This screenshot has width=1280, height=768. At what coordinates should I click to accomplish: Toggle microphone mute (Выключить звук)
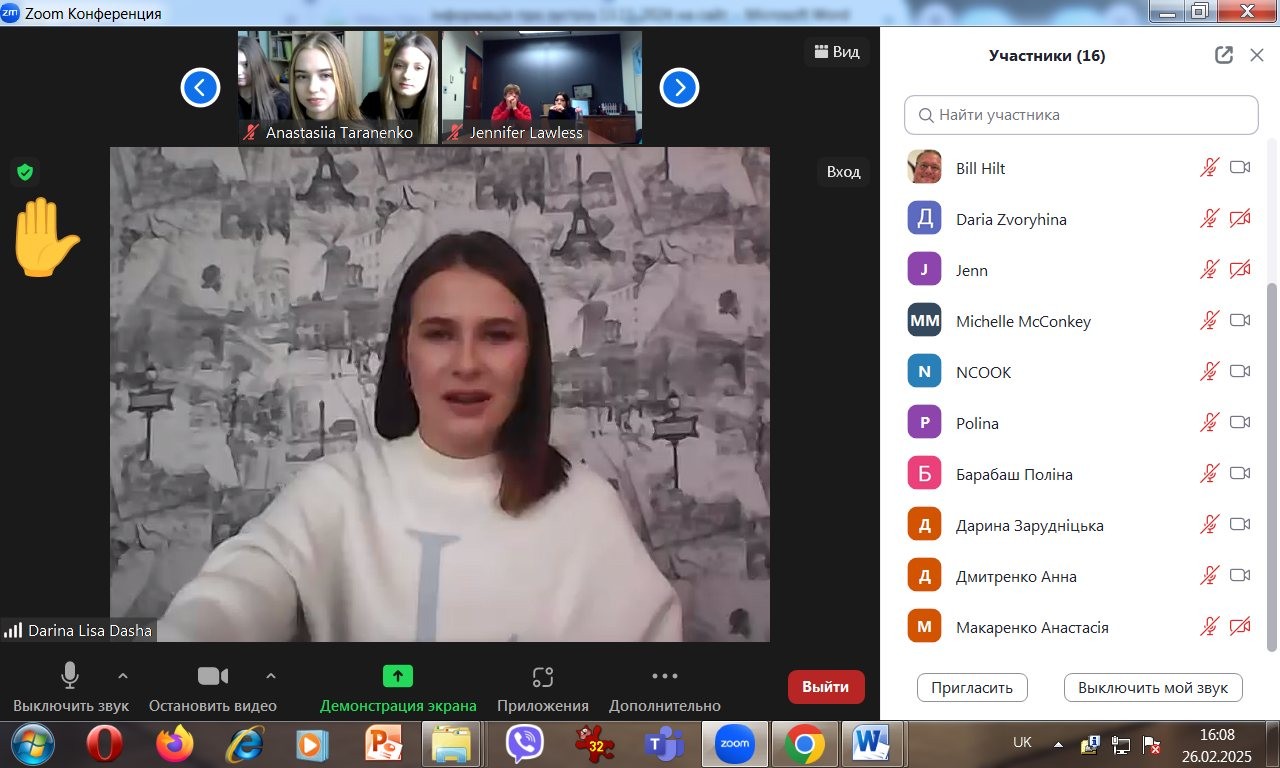(x=70, y=677)
